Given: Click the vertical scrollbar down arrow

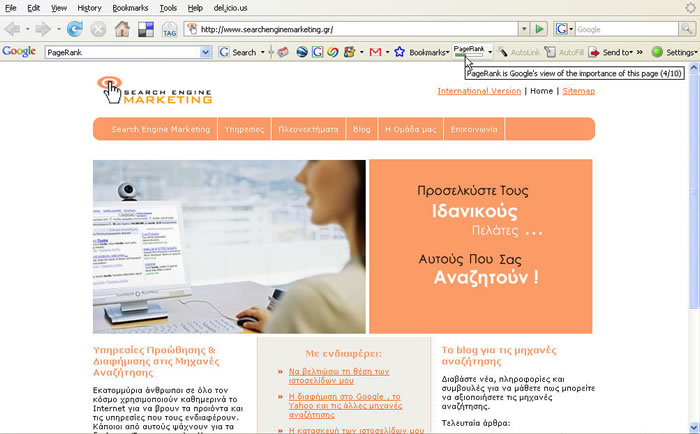Looking at the screenshot, I should [694, 427].
